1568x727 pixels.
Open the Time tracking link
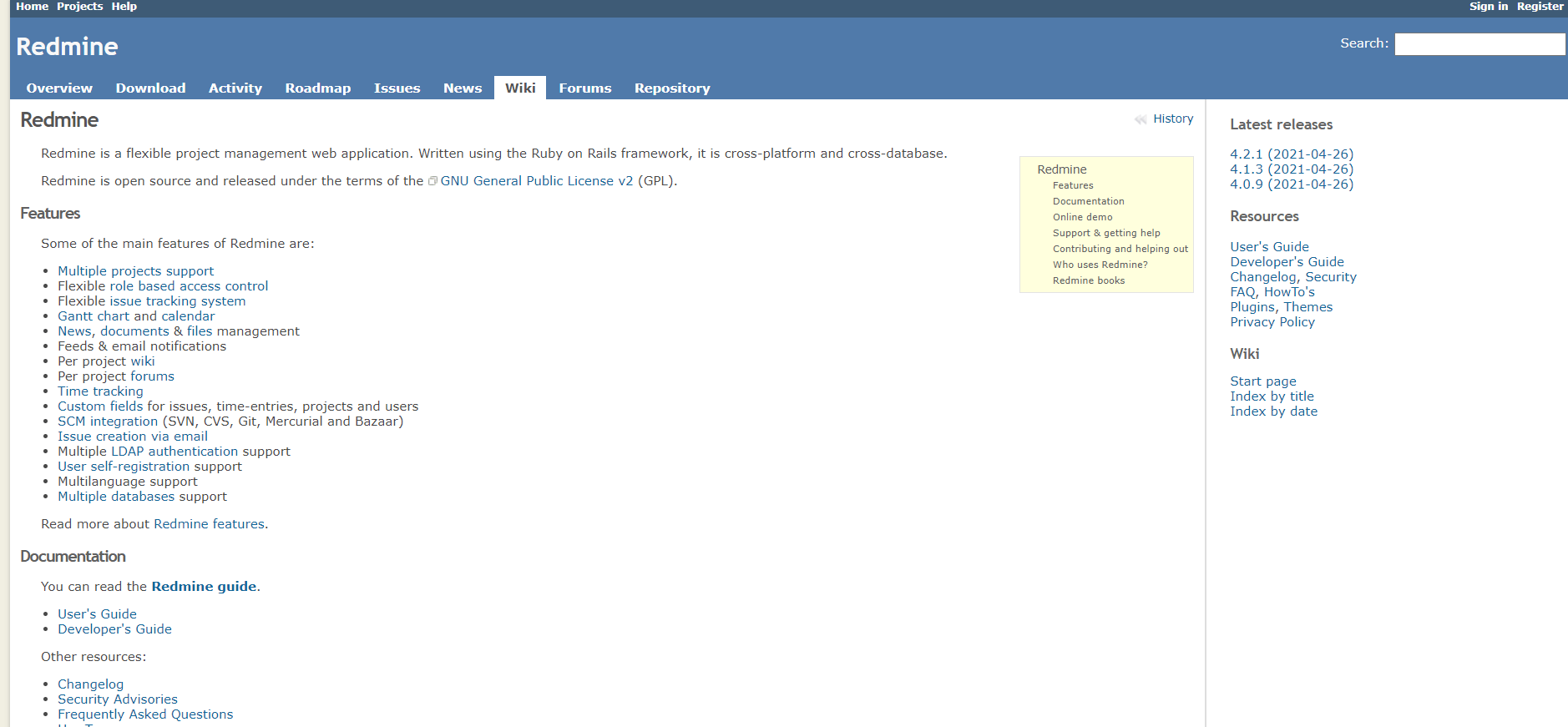tap(100, 391)
